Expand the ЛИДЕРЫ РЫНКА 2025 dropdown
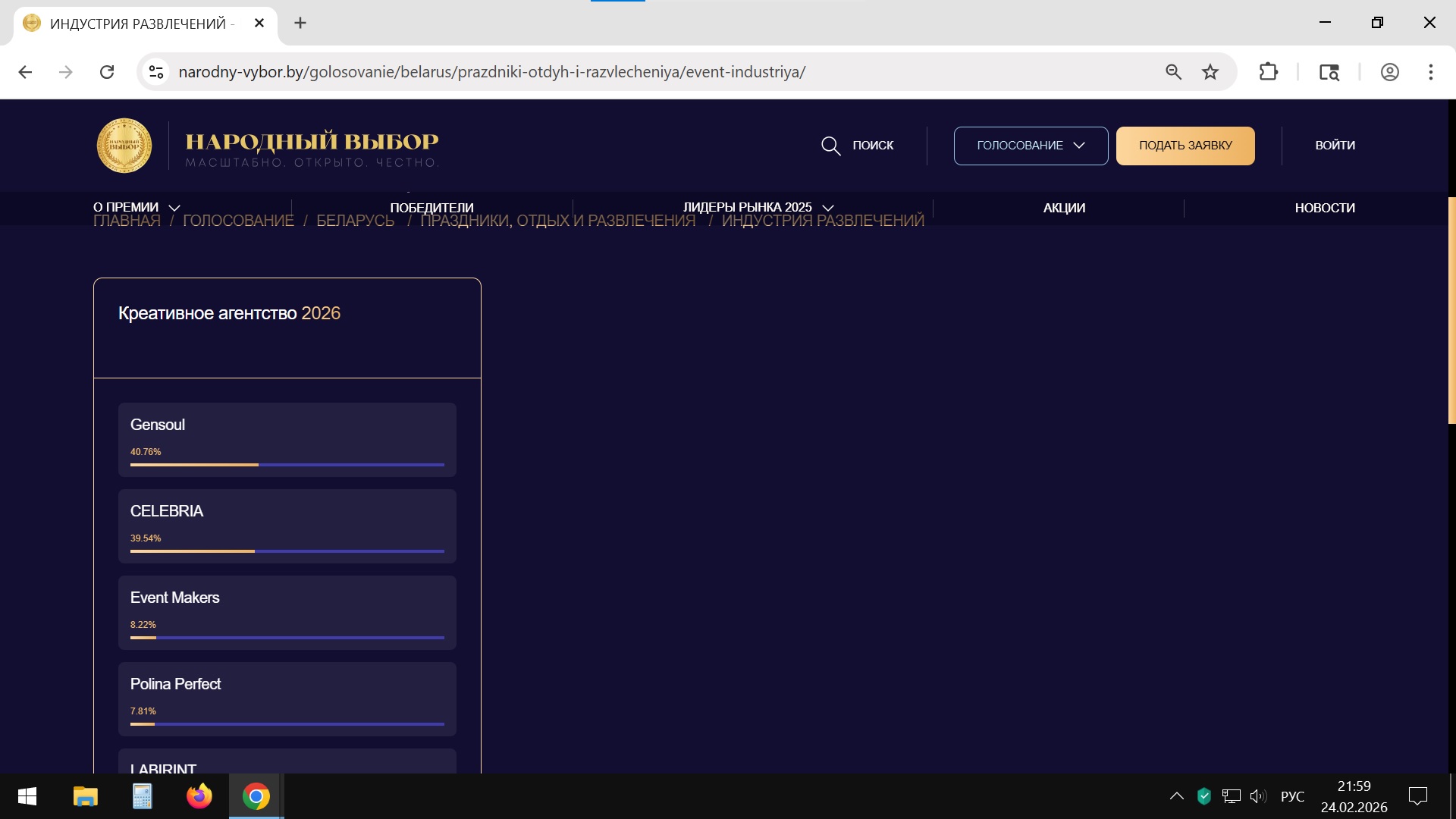 click(x=828, y=208)
